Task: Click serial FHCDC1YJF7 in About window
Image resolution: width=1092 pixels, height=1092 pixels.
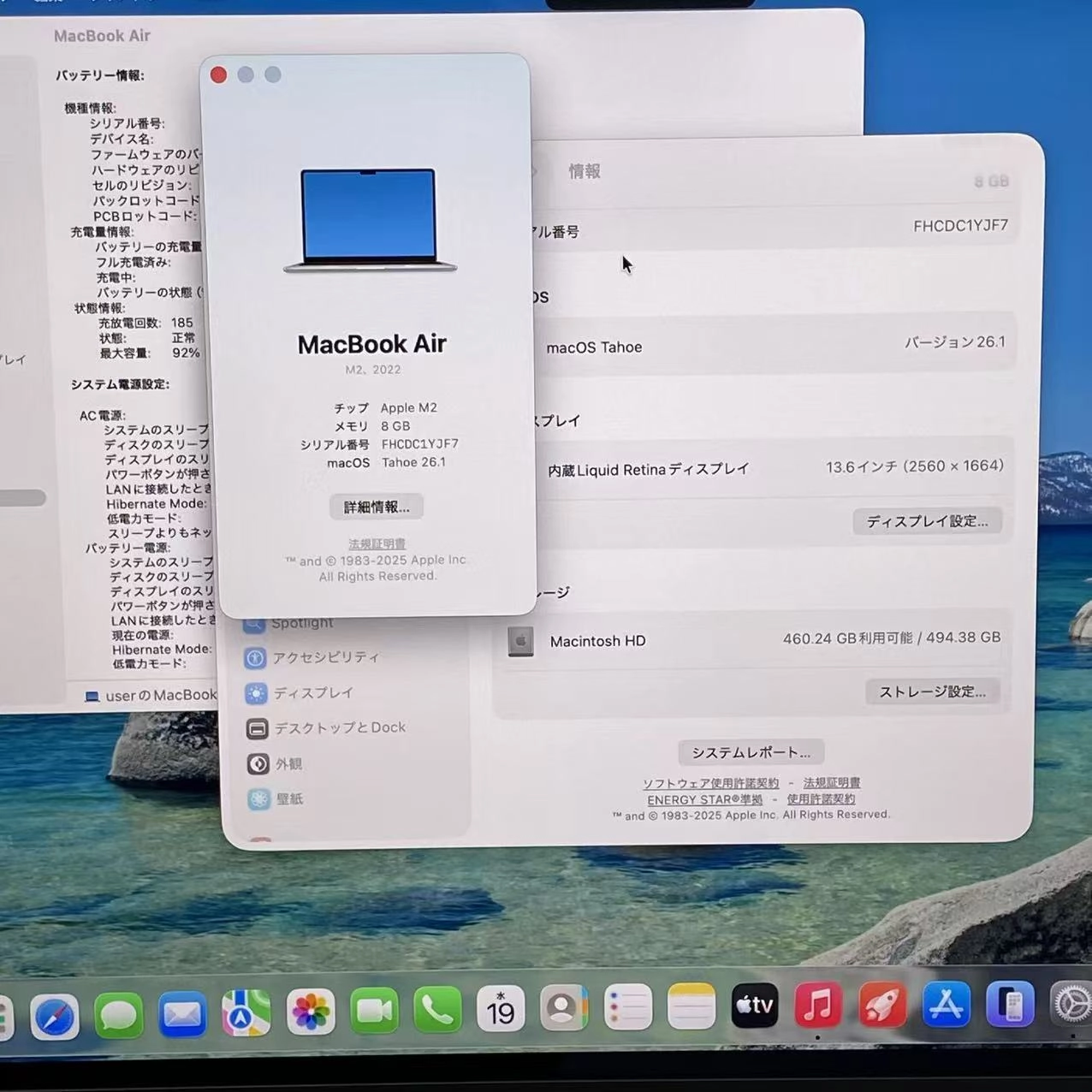Action: point(420,444)
